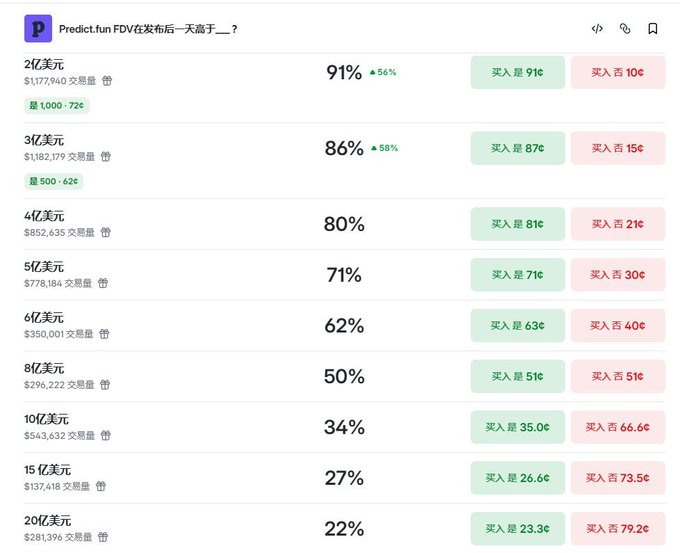Open the Predict.fun FDV market title
680x553 pixels.
148,29
